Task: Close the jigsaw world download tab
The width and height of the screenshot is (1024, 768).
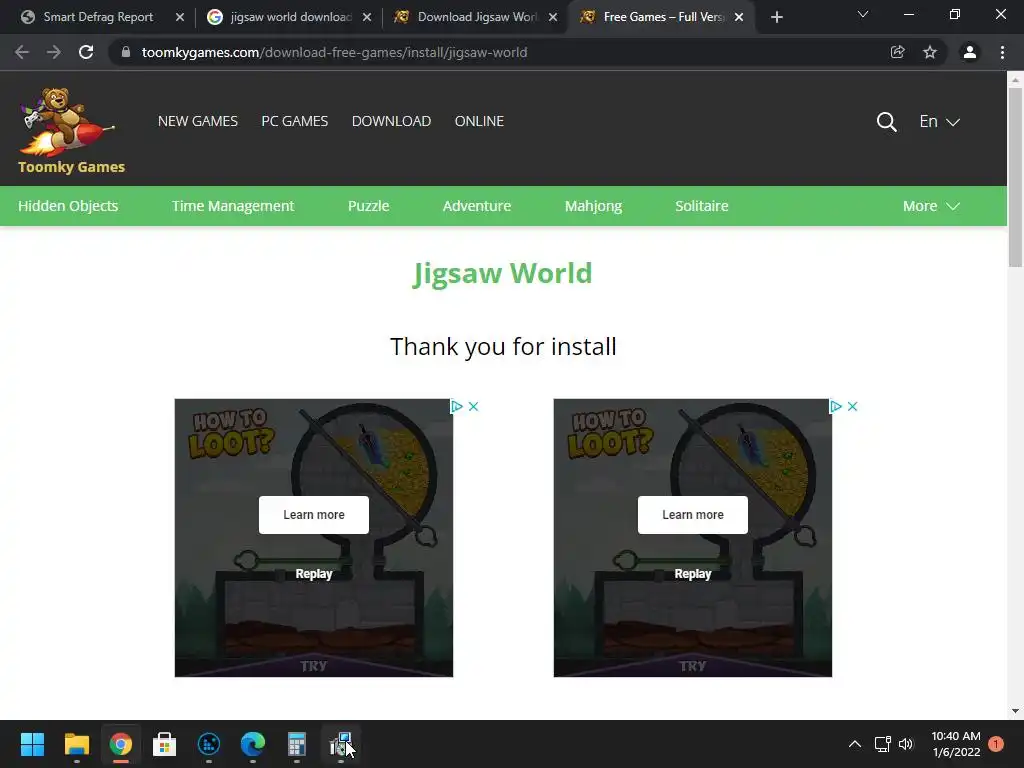Action: (x=367, y=17)
